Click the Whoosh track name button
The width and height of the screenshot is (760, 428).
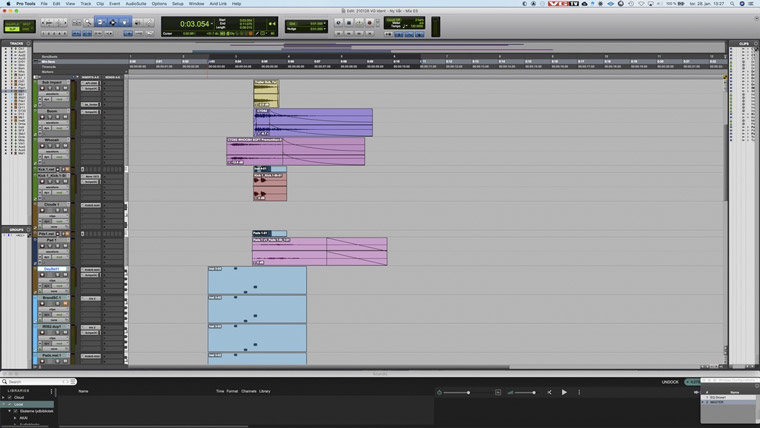(51, 140)
